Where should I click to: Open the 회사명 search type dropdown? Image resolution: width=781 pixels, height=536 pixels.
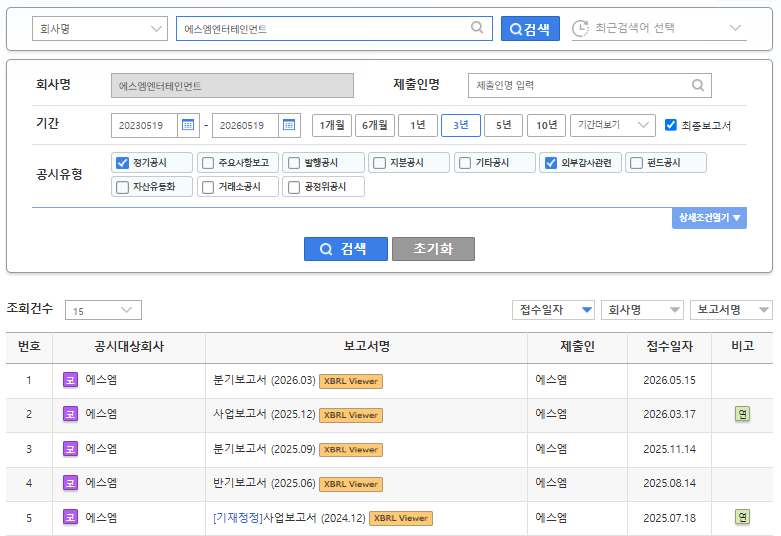[100, 28]
